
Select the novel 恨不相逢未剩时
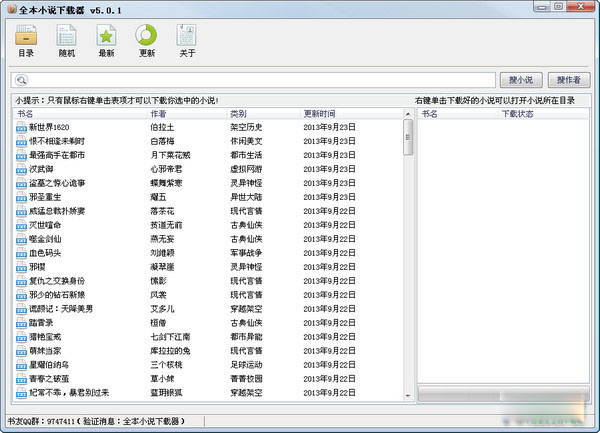[x=57, y=141]
